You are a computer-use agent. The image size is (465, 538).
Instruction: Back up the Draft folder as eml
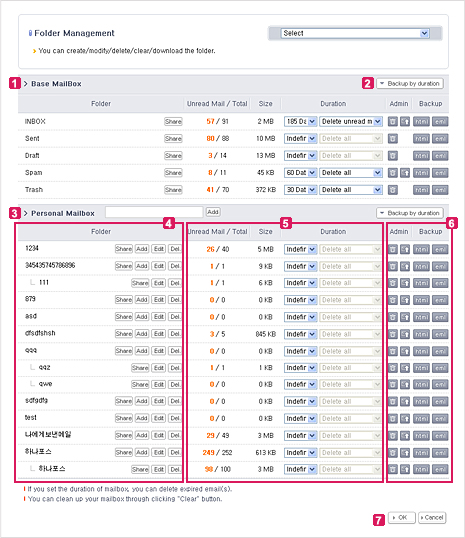point(440,156)
